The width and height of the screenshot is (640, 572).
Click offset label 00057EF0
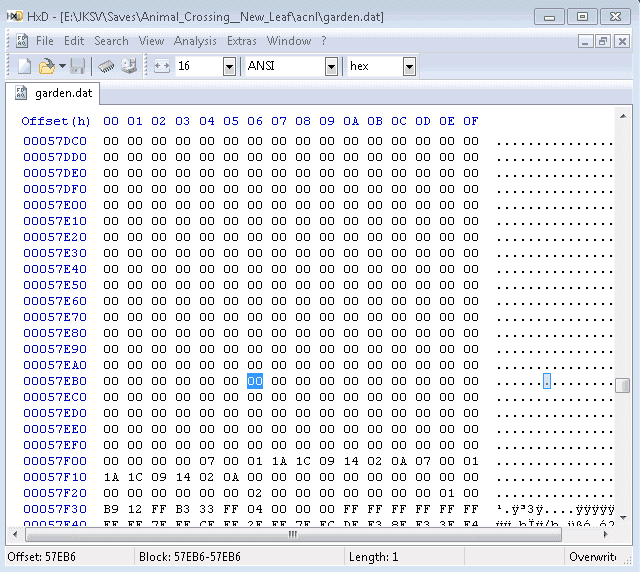pyautogui.click(x=55, y=445)
